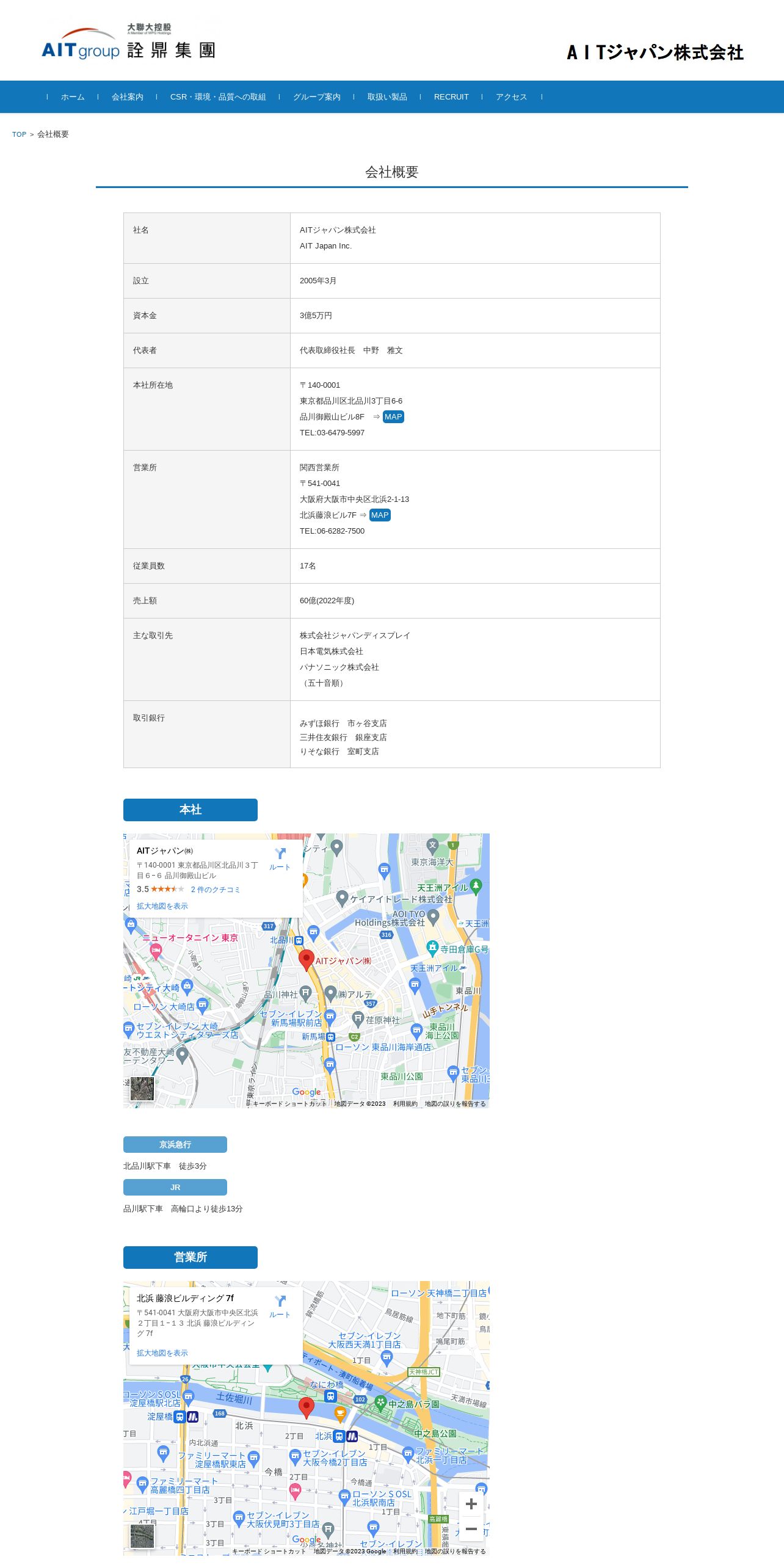Toggle satellite thumbnail on headquarters map
Screen dimensions: 784x1568
[x=142, y=1089]
